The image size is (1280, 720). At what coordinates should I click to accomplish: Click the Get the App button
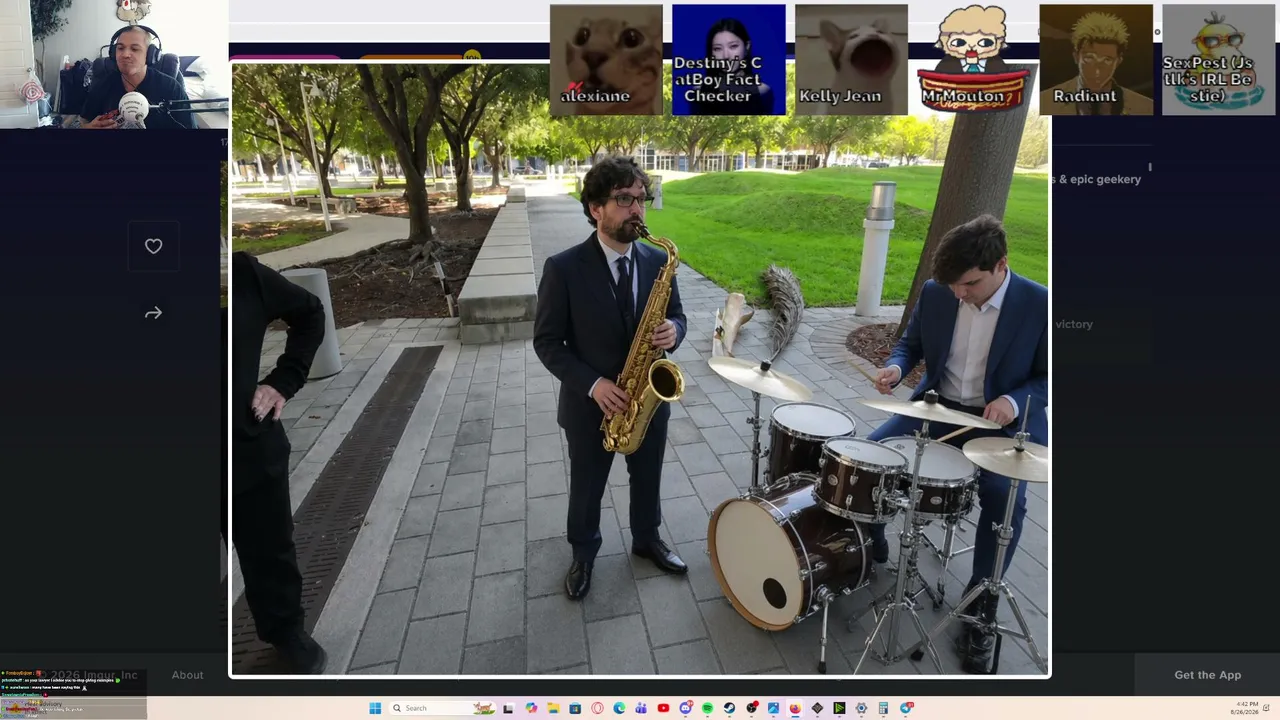(1207, 675)
